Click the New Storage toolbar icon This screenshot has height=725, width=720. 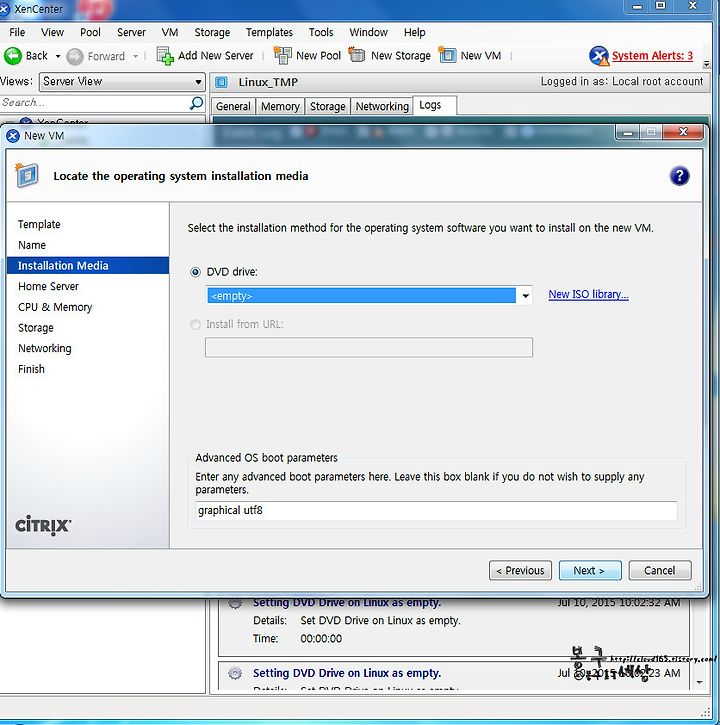(357, 55)
